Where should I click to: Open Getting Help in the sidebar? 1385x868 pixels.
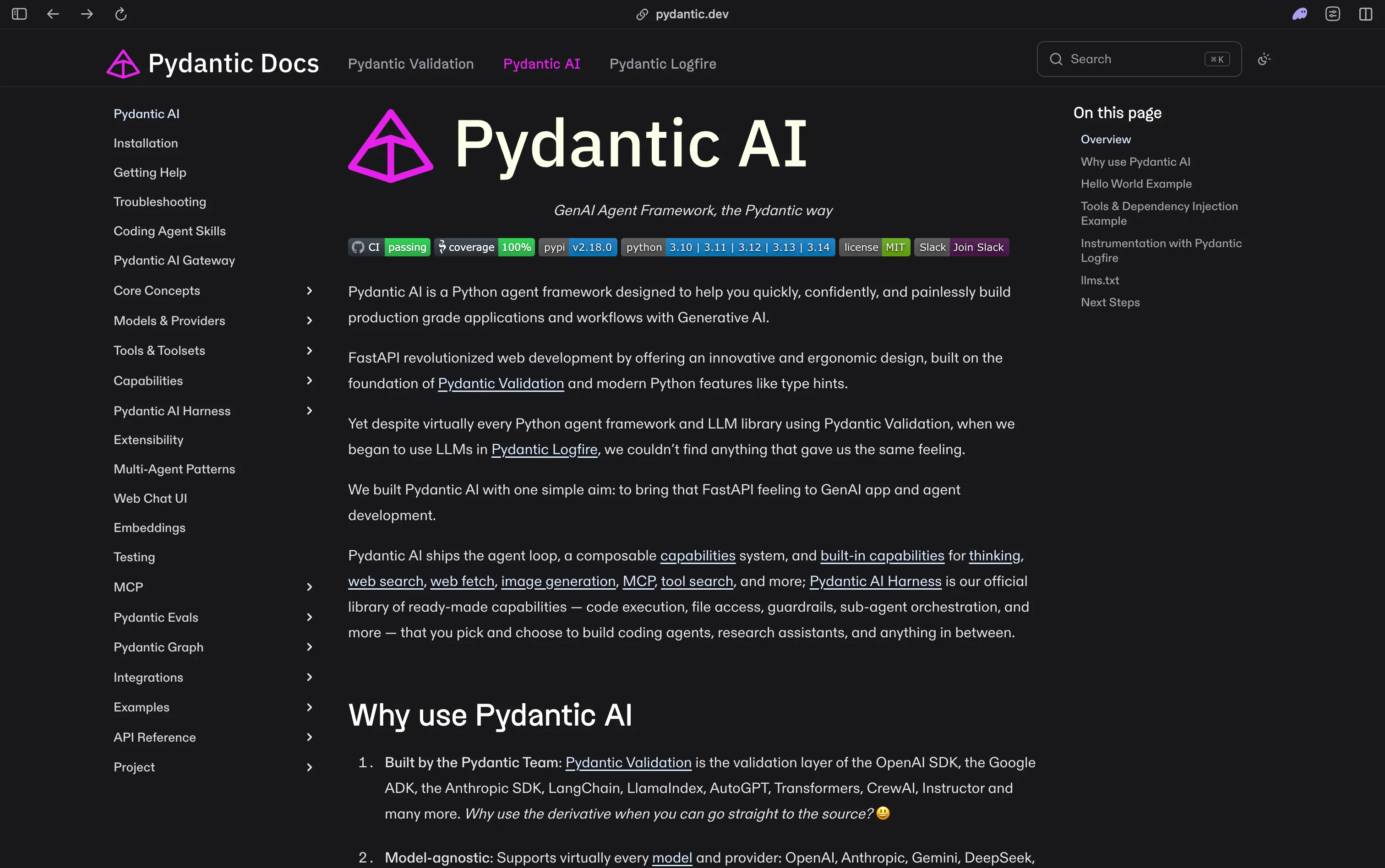pos(150,172)
